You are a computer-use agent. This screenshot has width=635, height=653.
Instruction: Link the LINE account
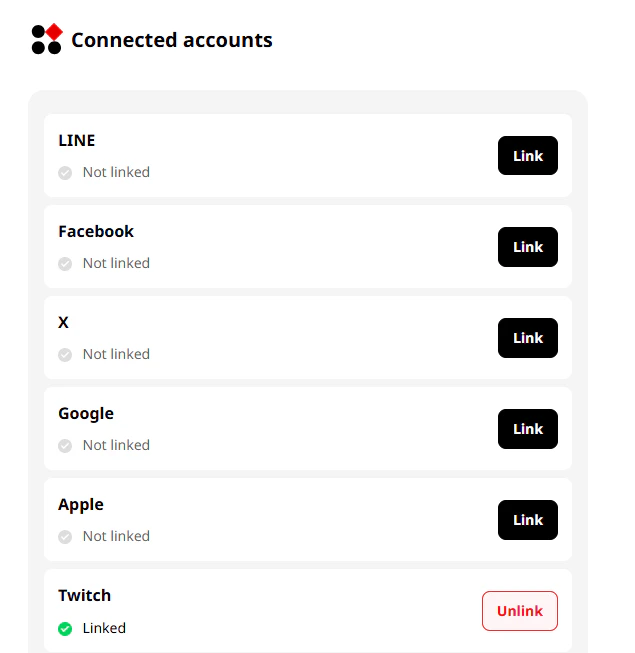[x=527, y=156]
